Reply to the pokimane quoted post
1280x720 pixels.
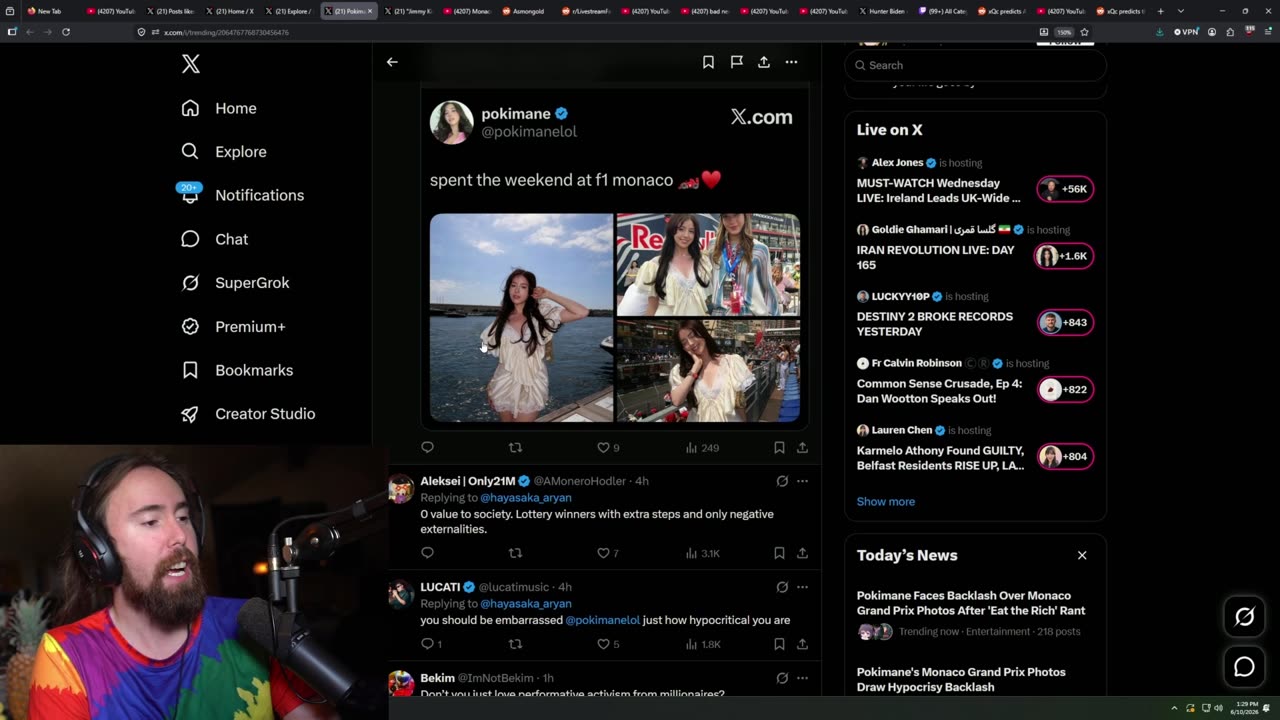tap(427, 448)
